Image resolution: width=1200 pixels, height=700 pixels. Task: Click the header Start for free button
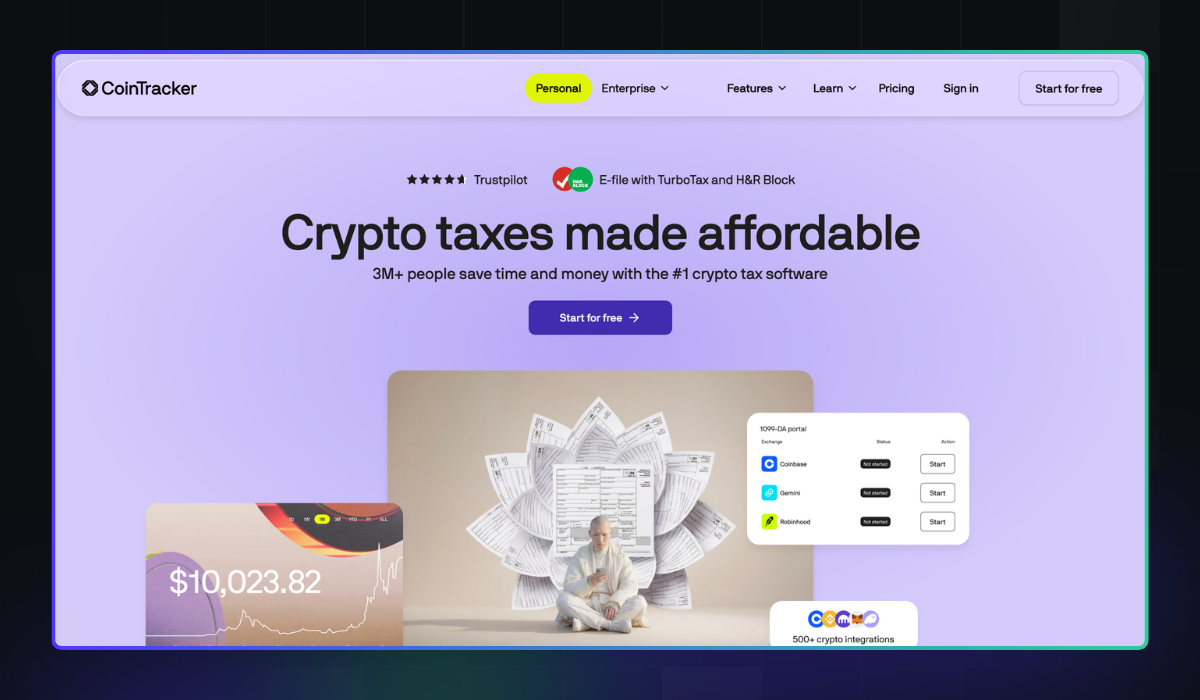click(x=1068, y=88)
